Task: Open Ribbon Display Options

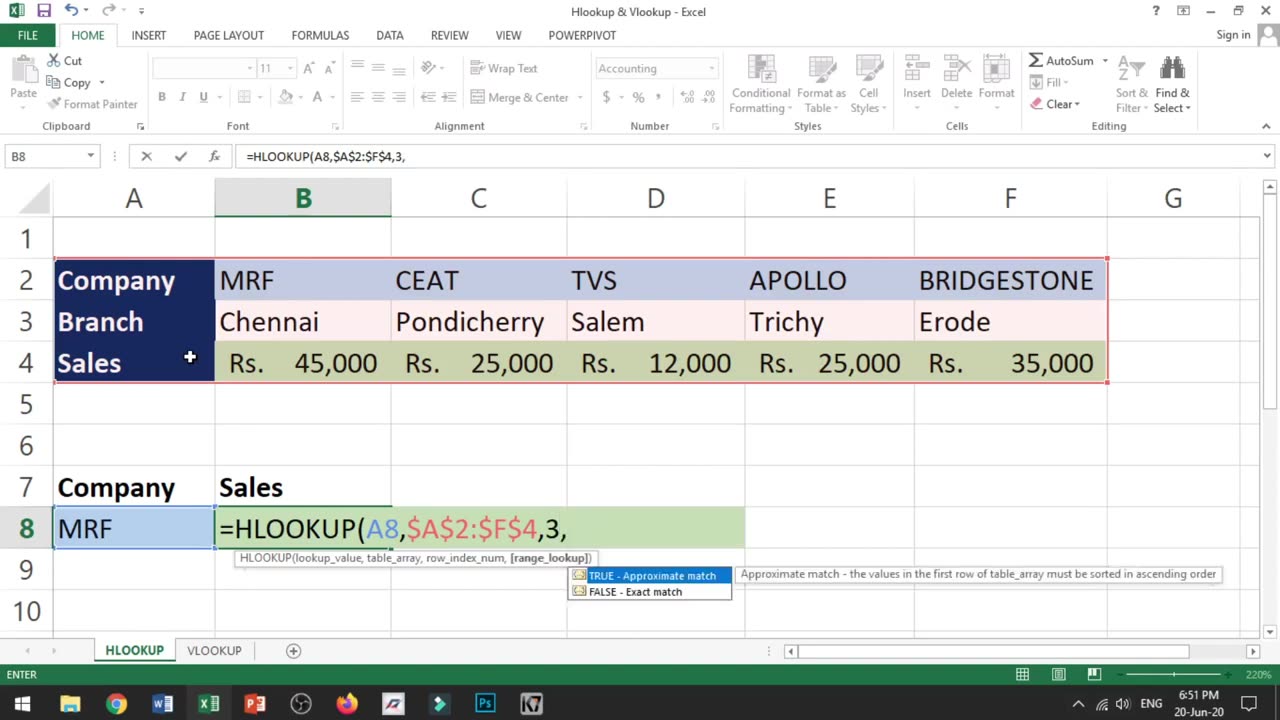Action: pyautogui.click(x=1184, y=11)
